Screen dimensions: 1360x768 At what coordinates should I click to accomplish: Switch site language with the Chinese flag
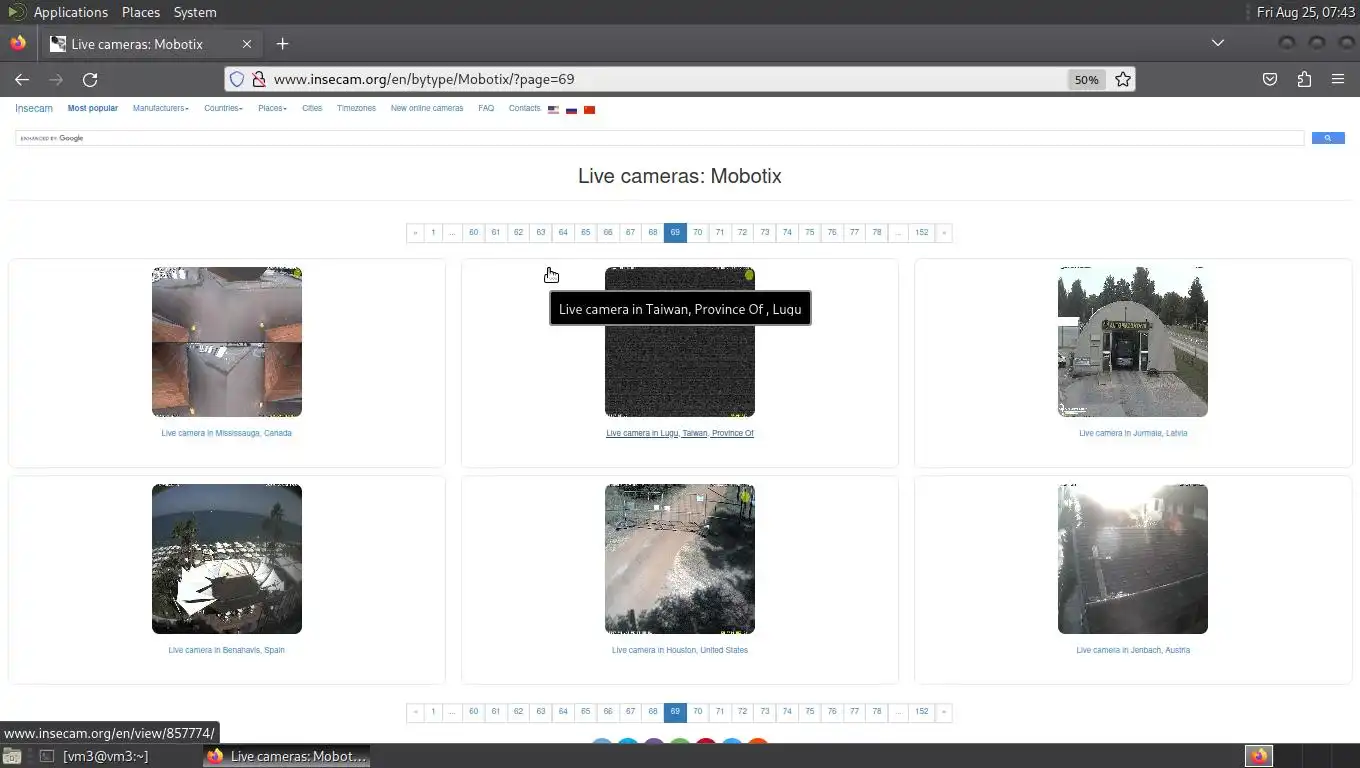[589, 110]
